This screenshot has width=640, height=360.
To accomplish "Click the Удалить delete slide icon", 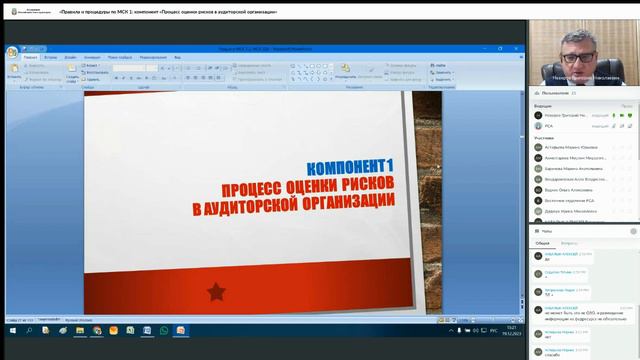I will pos(91,79).
